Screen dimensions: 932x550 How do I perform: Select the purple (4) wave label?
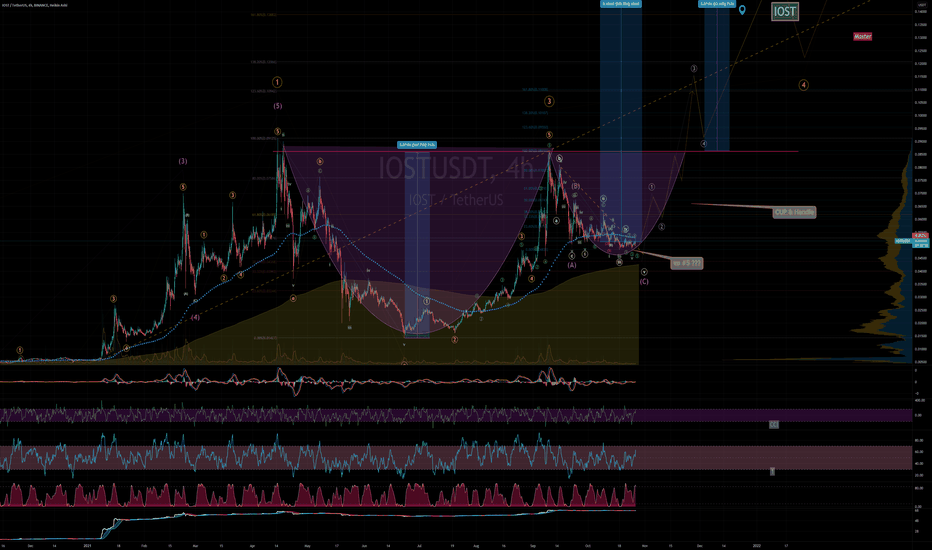pos(195,318)
